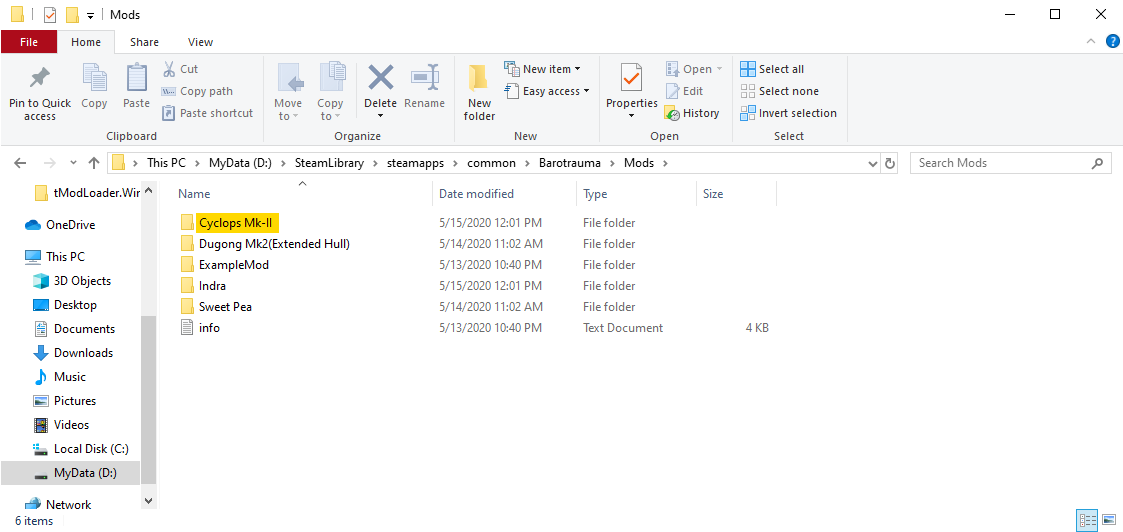Viewport: 1123px width, 532px height.
Task: Switch to the View ribbon tab
Action: (200, 42)
